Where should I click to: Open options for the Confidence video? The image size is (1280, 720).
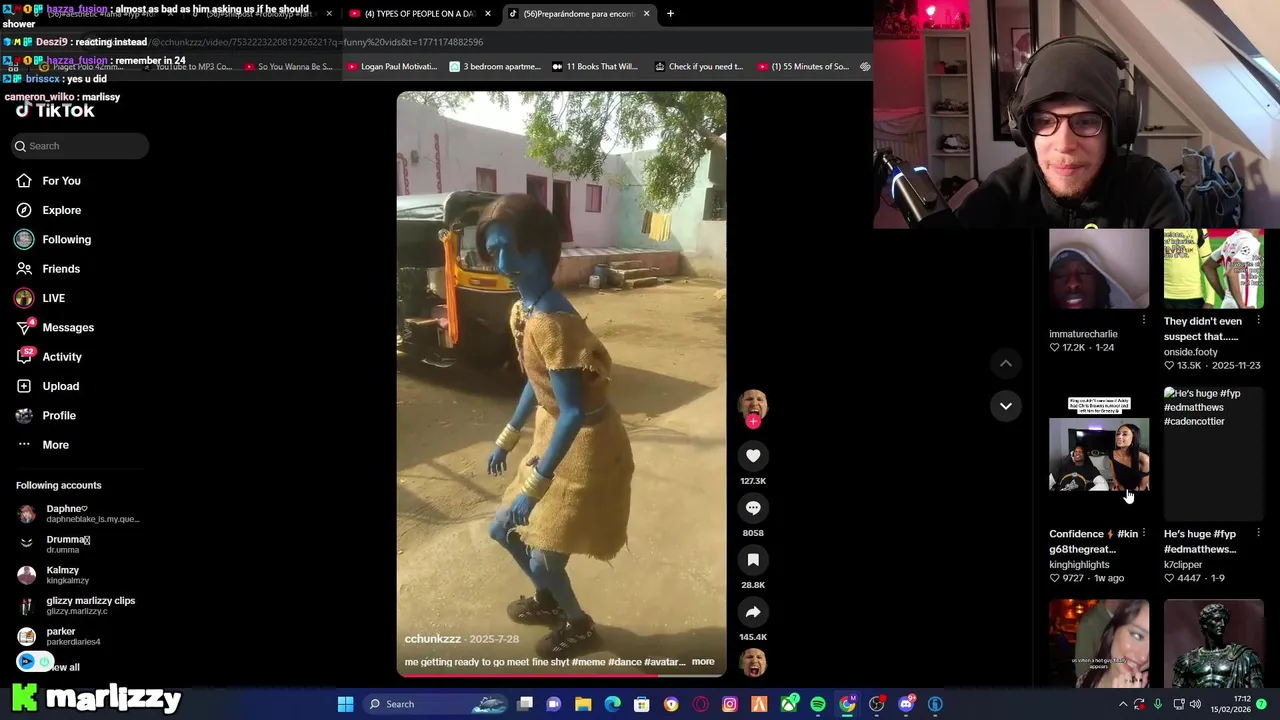[x=1144, y=533]
